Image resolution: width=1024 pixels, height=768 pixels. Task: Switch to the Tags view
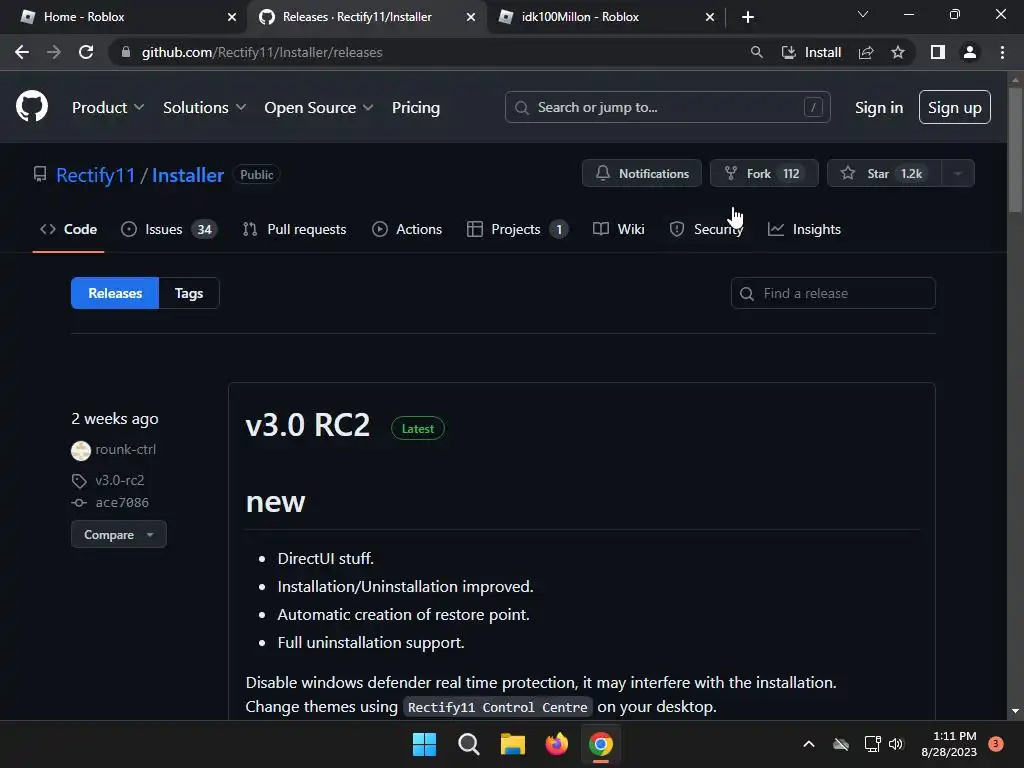click(189, 293)
